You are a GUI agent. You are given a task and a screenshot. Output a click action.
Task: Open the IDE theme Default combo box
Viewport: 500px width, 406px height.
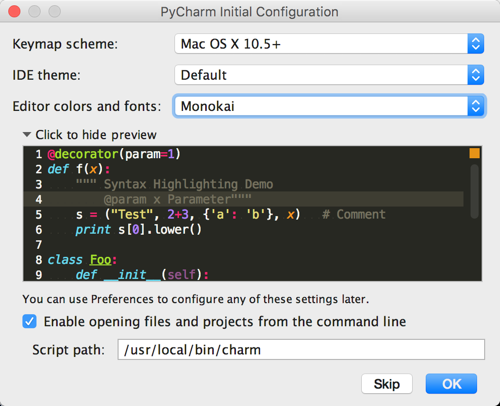pyautogui.click(x=329, y=75)
